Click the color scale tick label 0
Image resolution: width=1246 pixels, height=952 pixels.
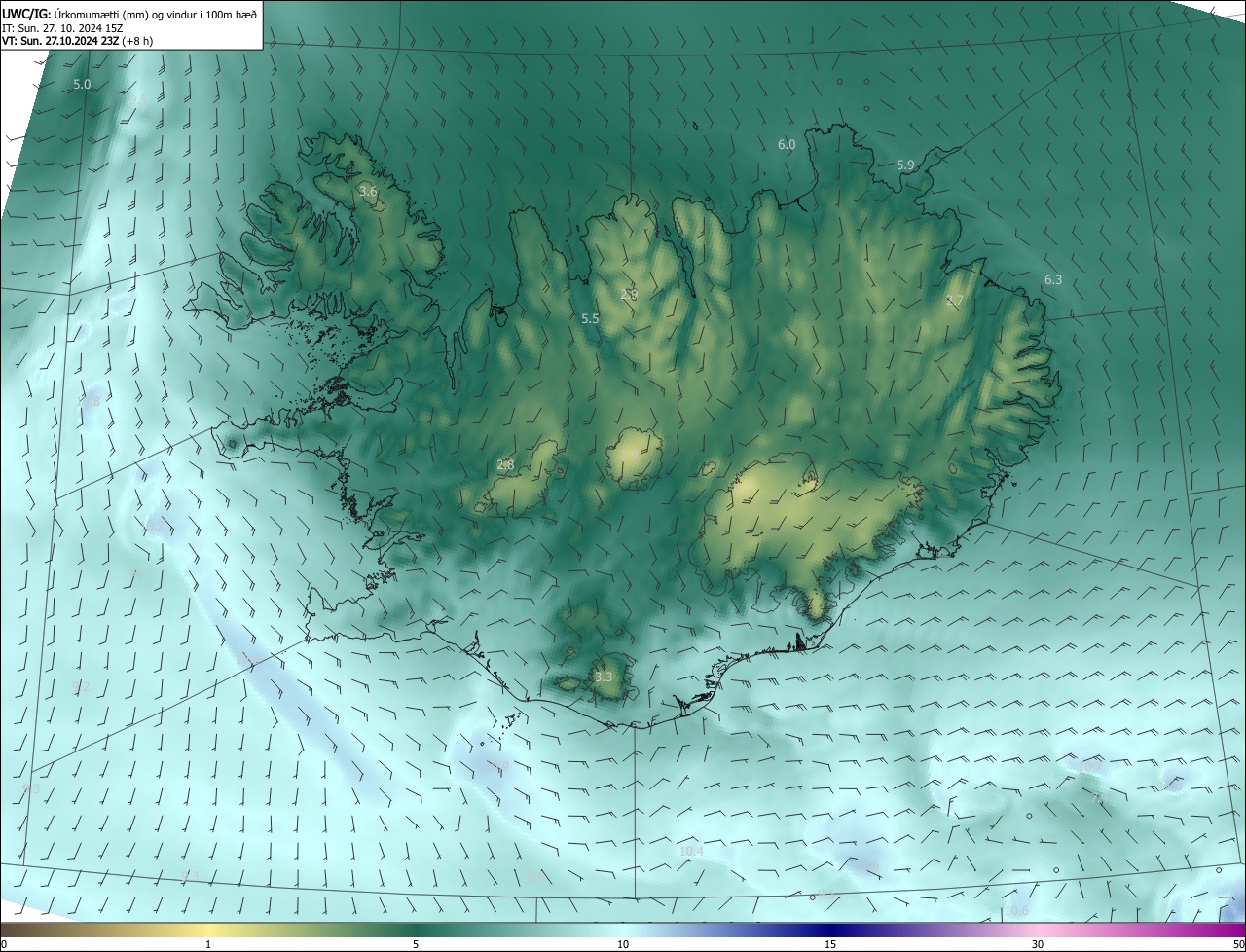point(4,944)
